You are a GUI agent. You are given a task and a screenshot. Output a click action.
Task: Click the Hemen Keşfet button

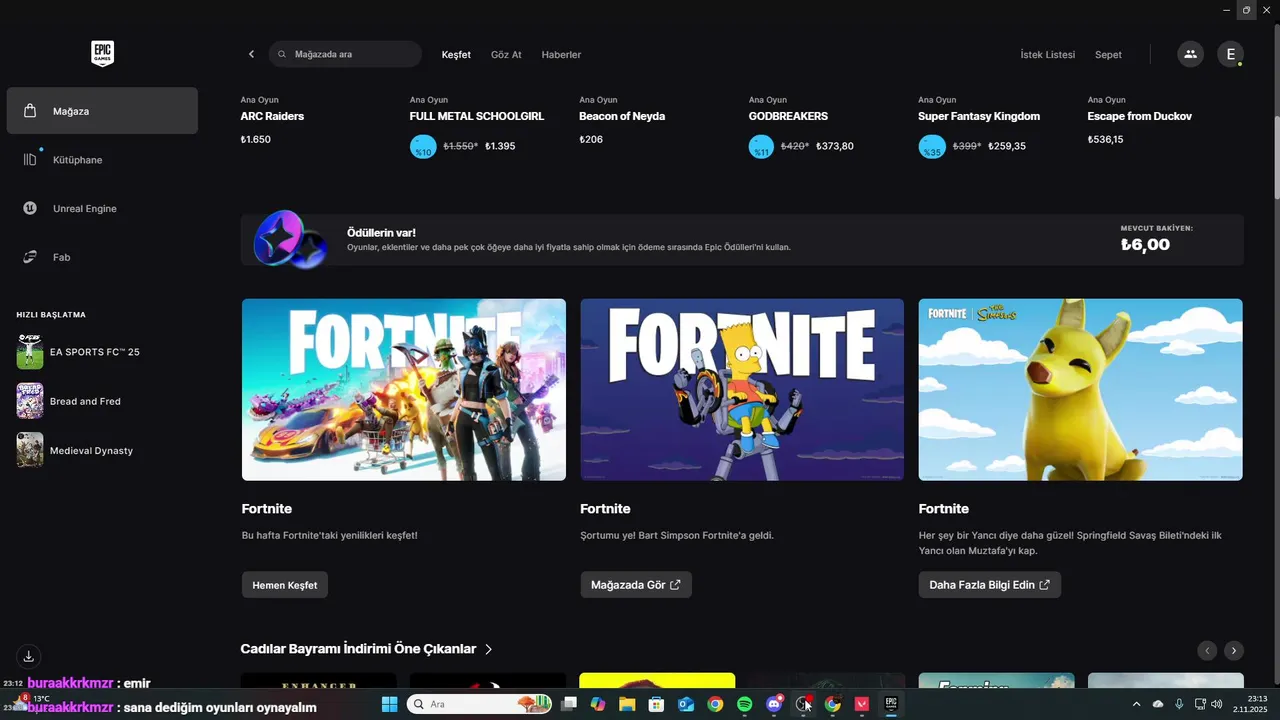(x=285, y=585)
